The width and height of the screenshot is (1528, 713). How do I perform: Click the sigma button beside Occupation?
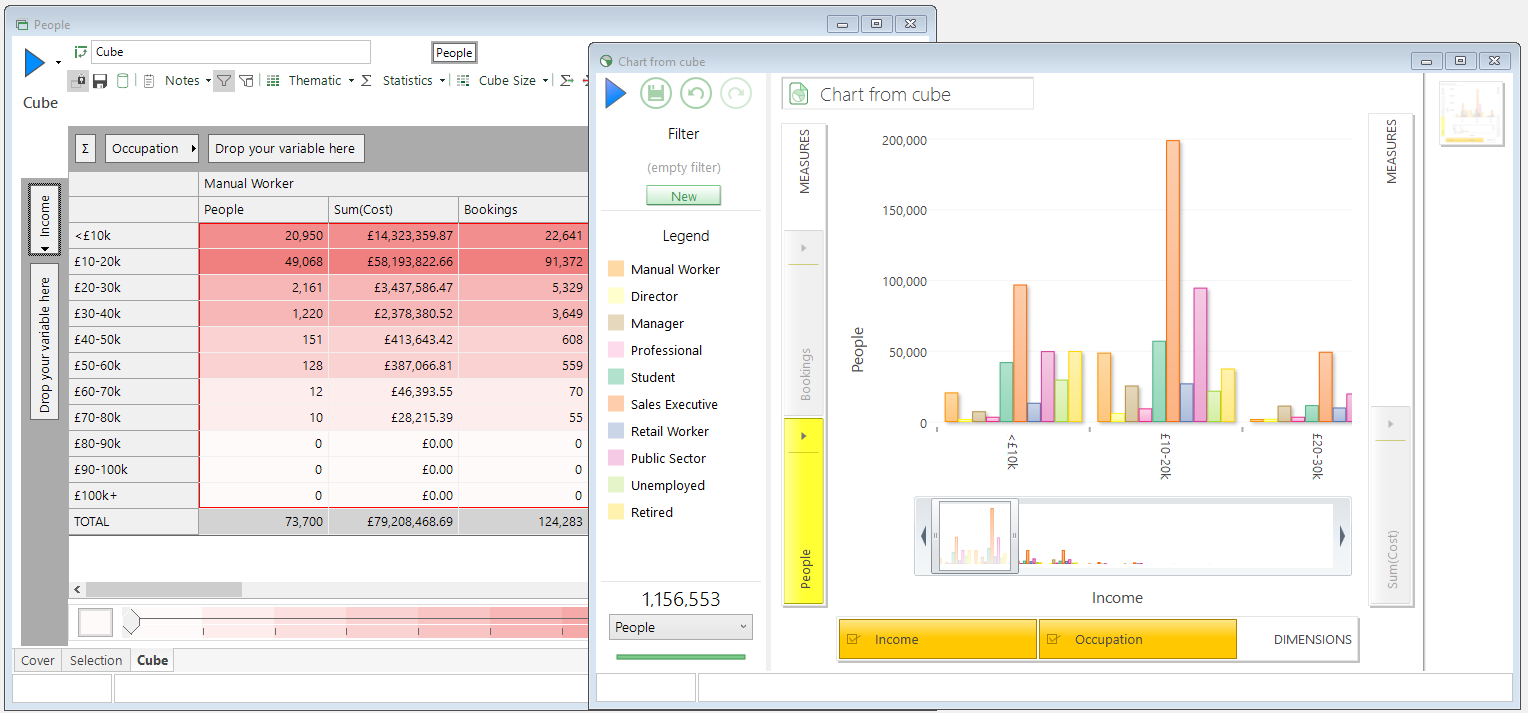pos(85,149)
